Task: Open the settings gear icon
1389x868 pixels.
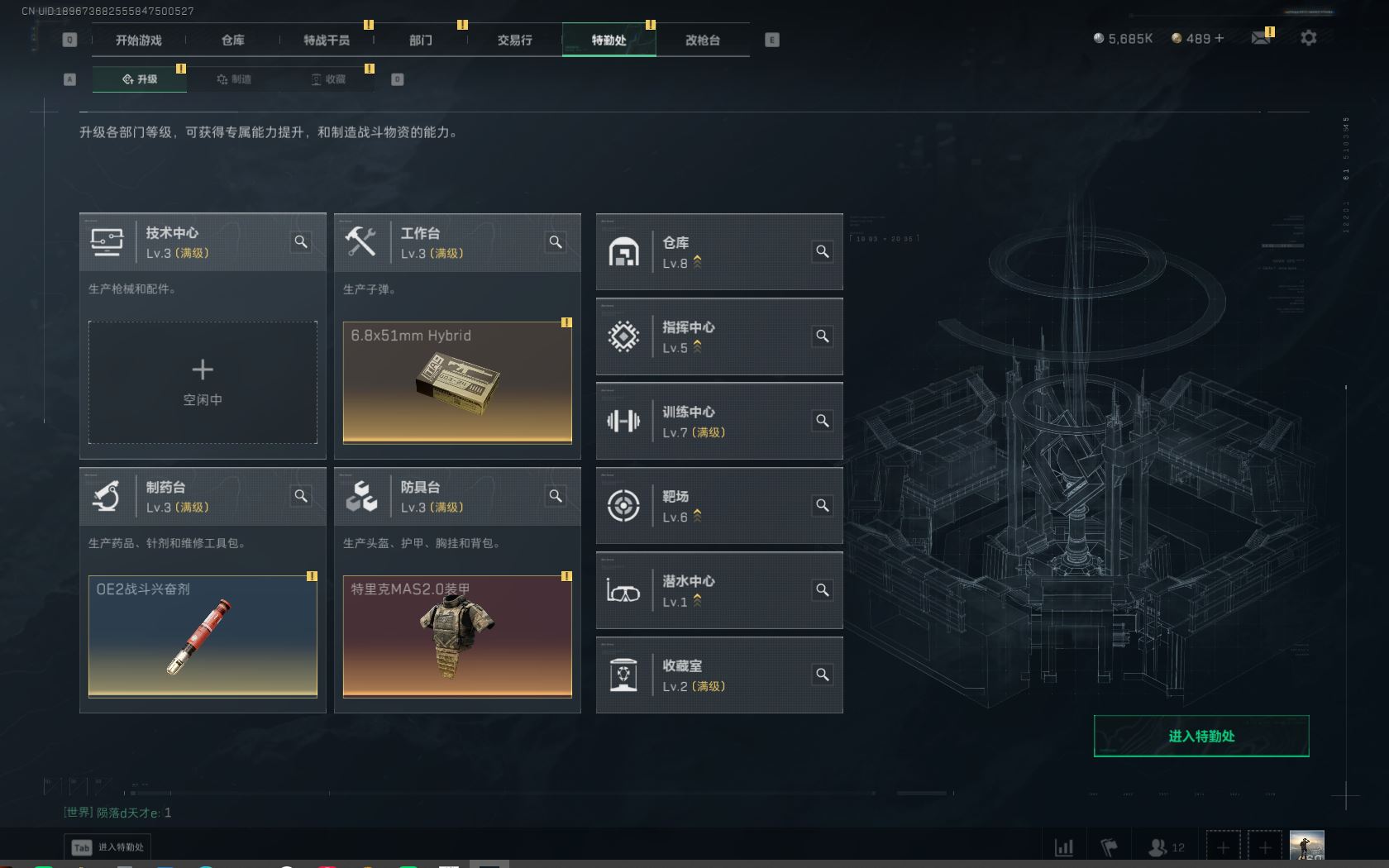Action: pyautogui.click(x=1308, y=38)
